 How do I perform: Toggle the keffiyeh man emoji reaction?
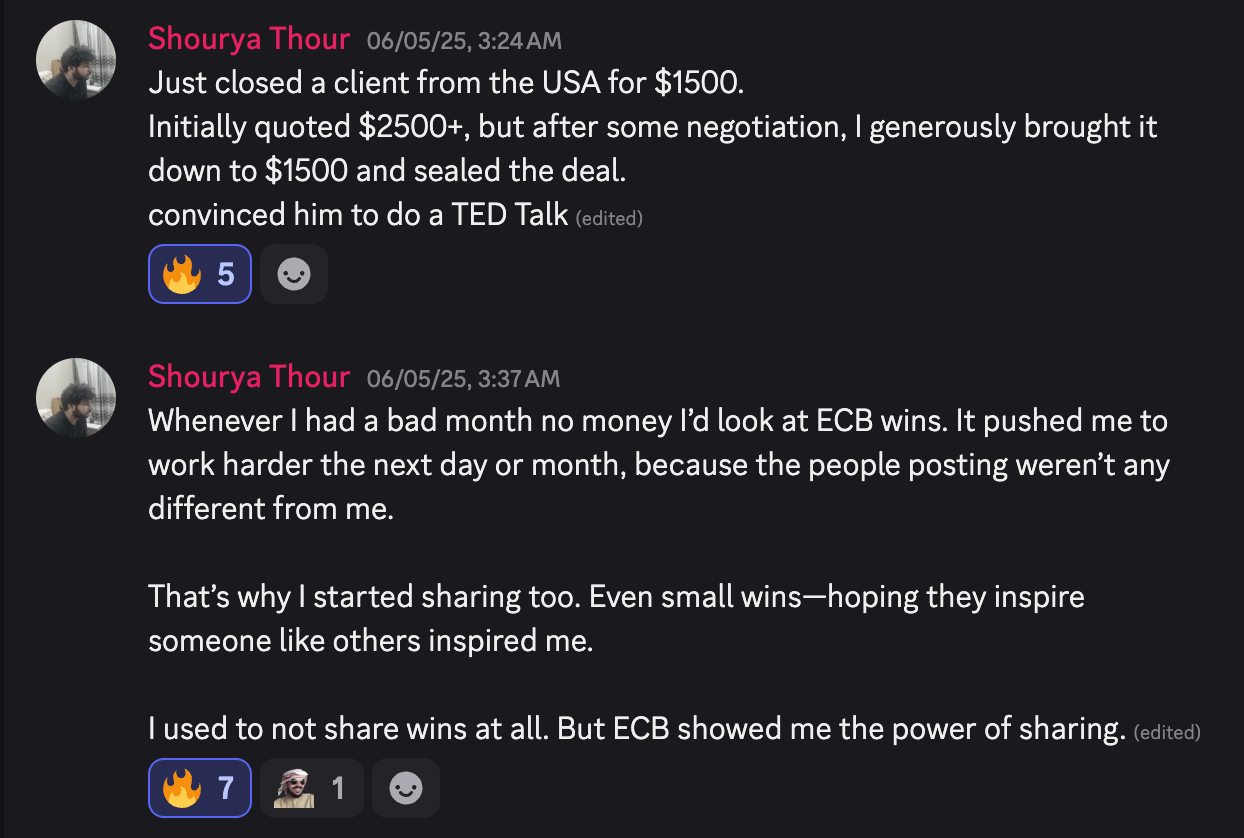tap(311, 788)
